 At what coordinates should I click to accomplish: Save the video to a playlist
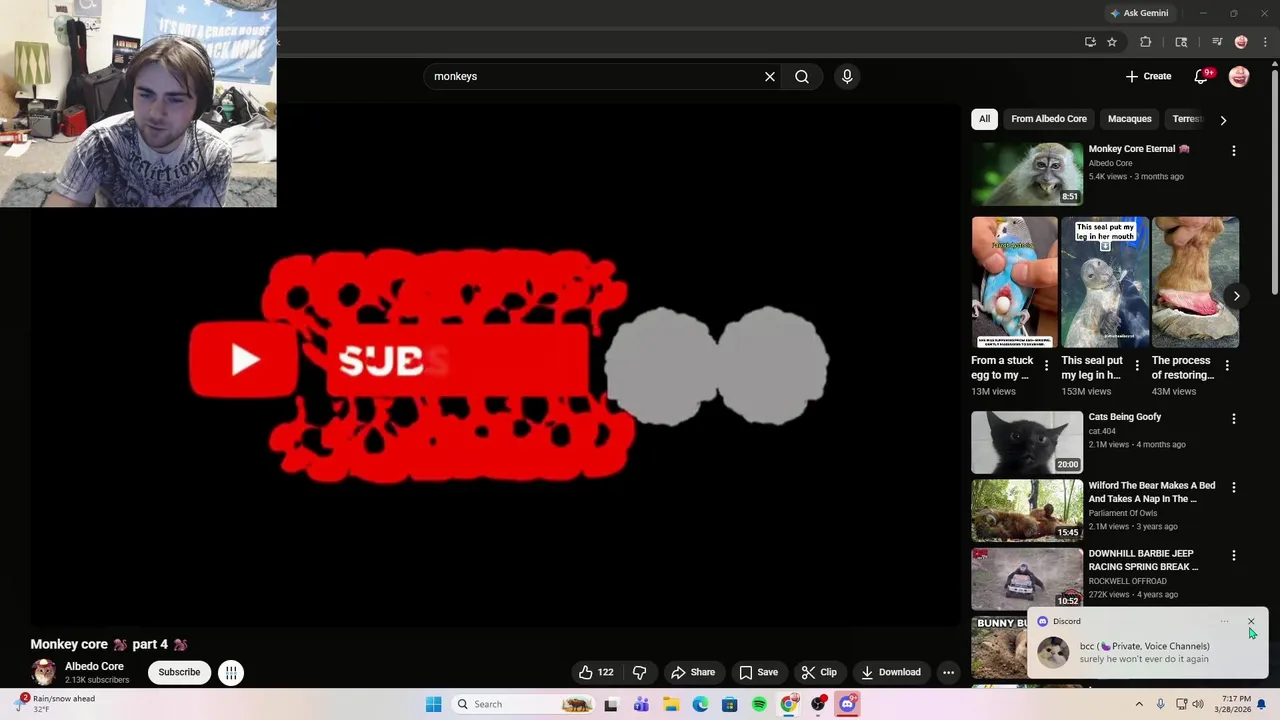758,672
